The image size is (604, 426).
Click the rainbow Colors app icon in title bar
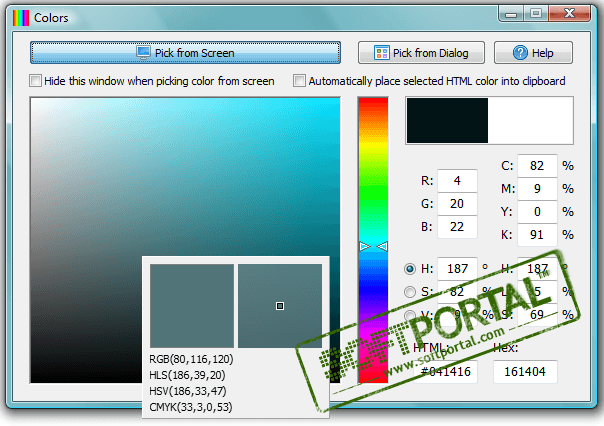[x=21, y=18]
